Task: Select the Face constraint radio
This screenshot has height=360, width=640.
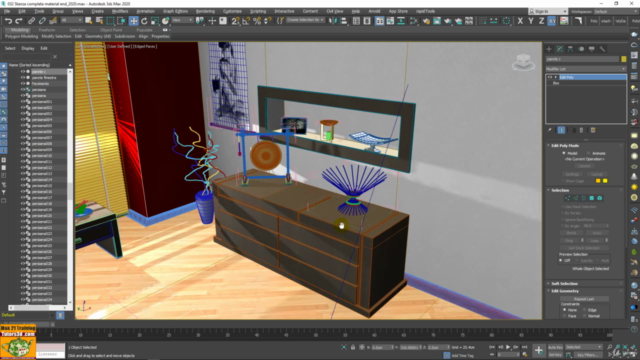Action: tap(564, 316)
